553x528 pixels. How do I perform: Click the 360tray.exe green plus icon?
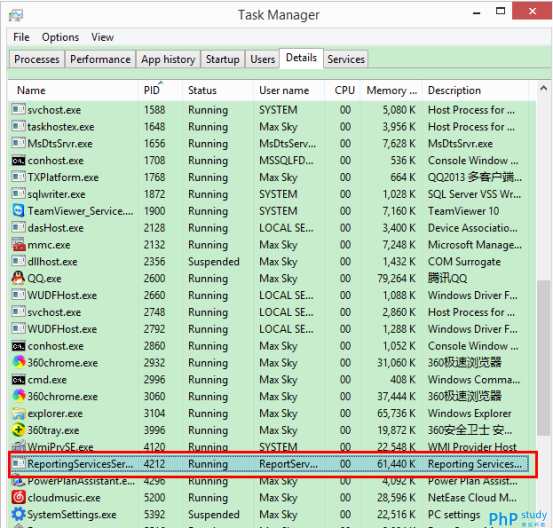[18, 430]
